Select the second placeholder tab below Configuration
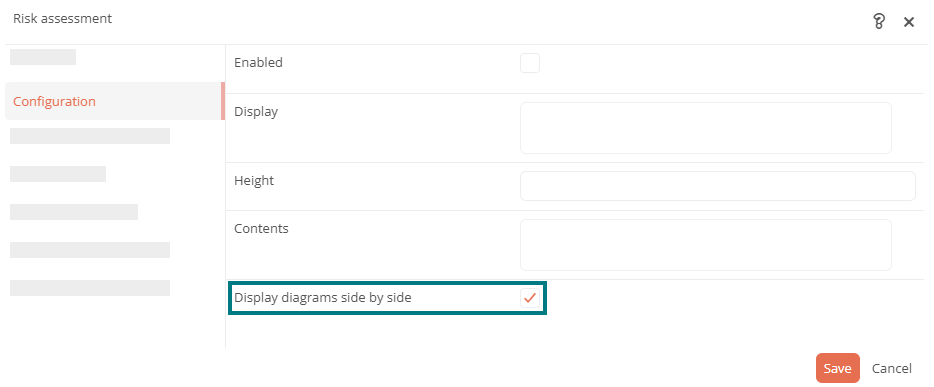The height and width of the screenshot is (387, 934). click(58, 174)
